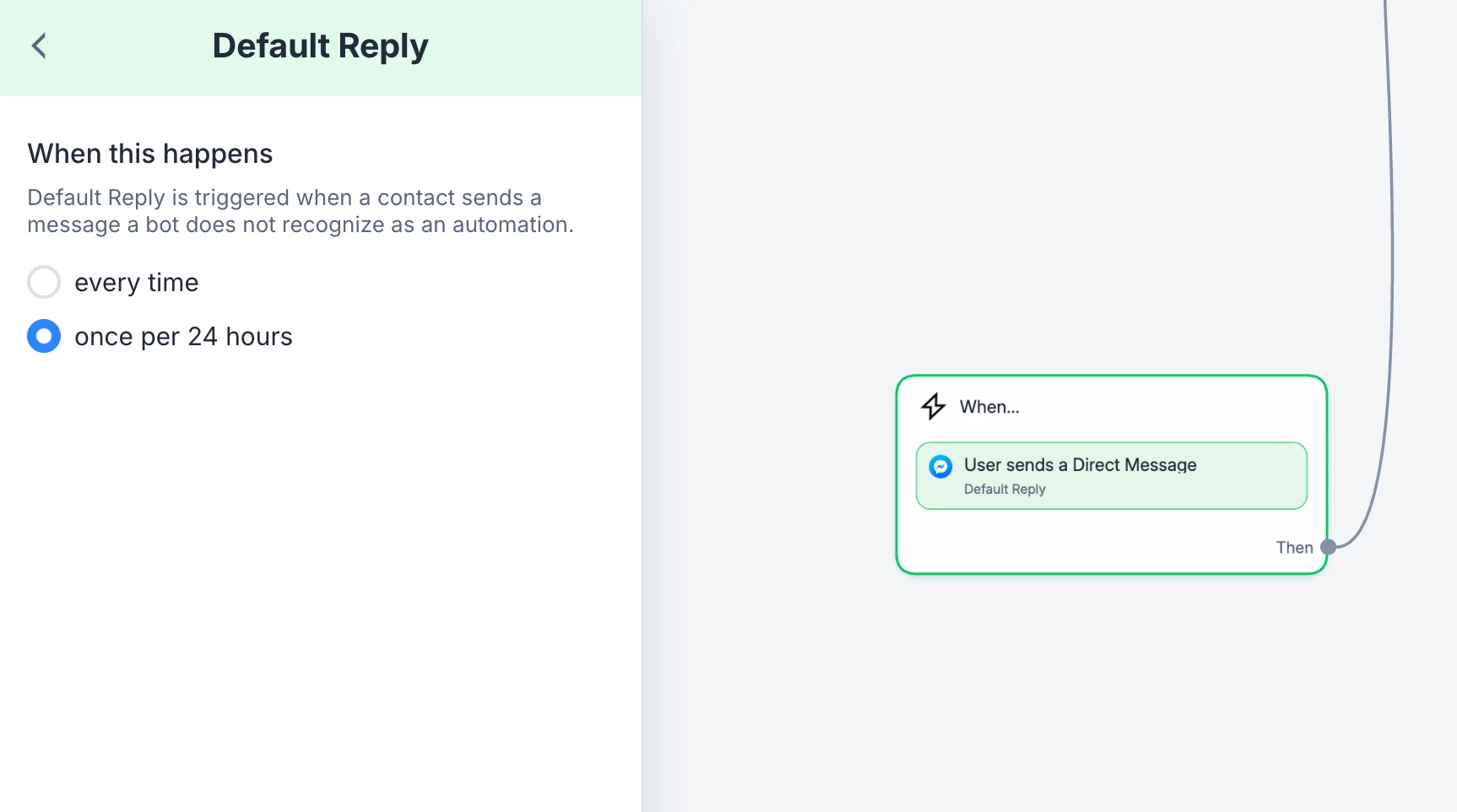Select the "every time" radio button
The image size is (1457, 812).
click(x=44, y=282)
